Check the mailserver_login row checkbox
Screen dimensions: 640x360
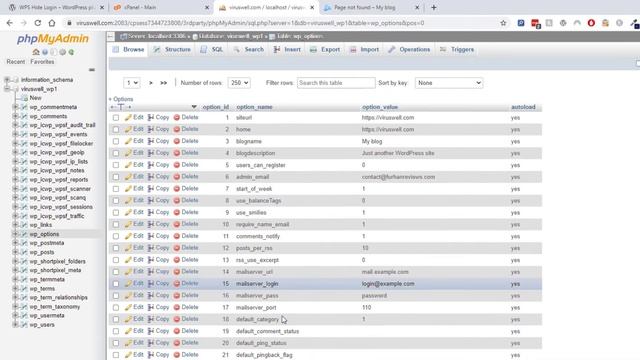116,284
